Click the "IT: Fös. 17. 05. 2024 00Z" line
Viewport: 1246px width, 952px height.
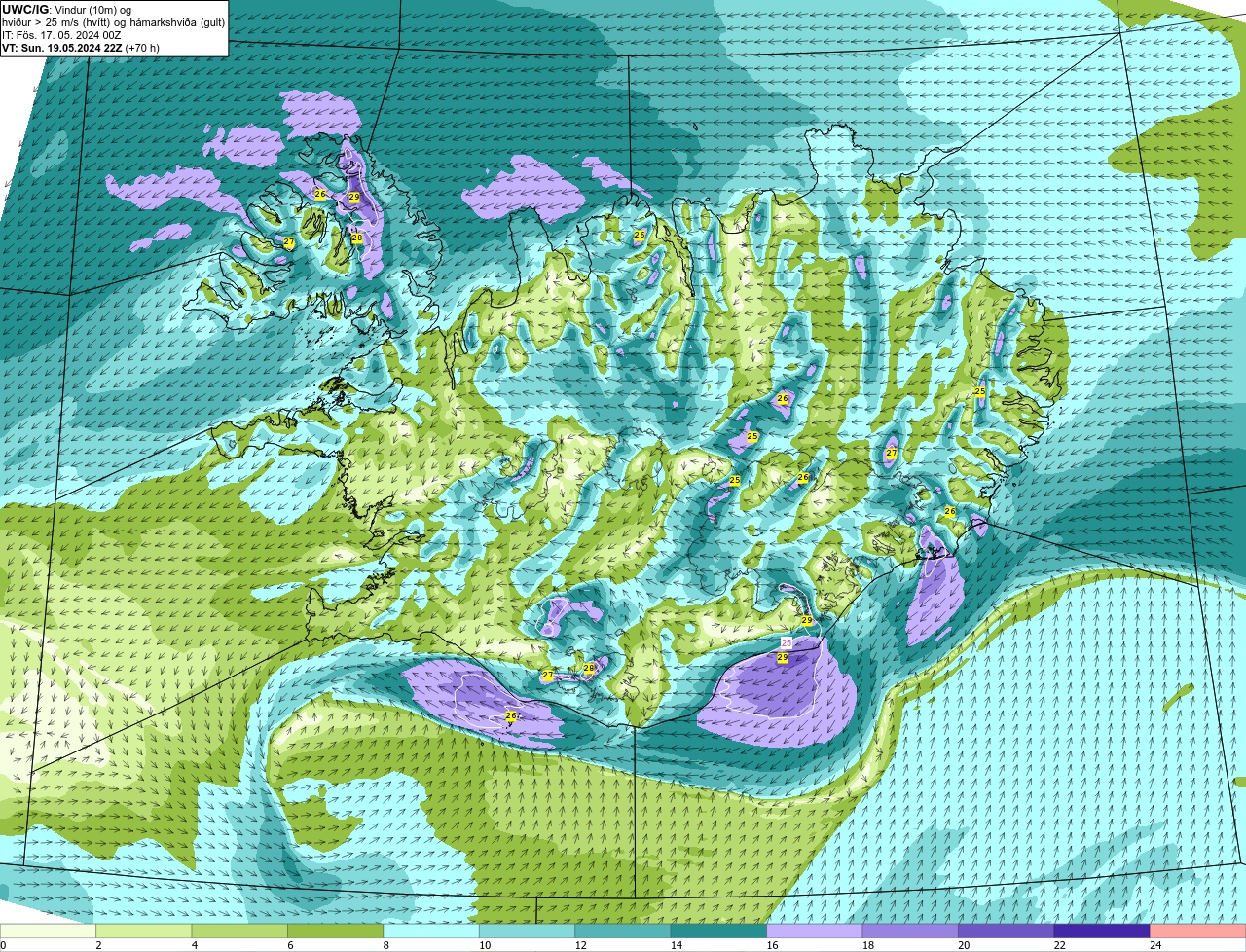62,35
